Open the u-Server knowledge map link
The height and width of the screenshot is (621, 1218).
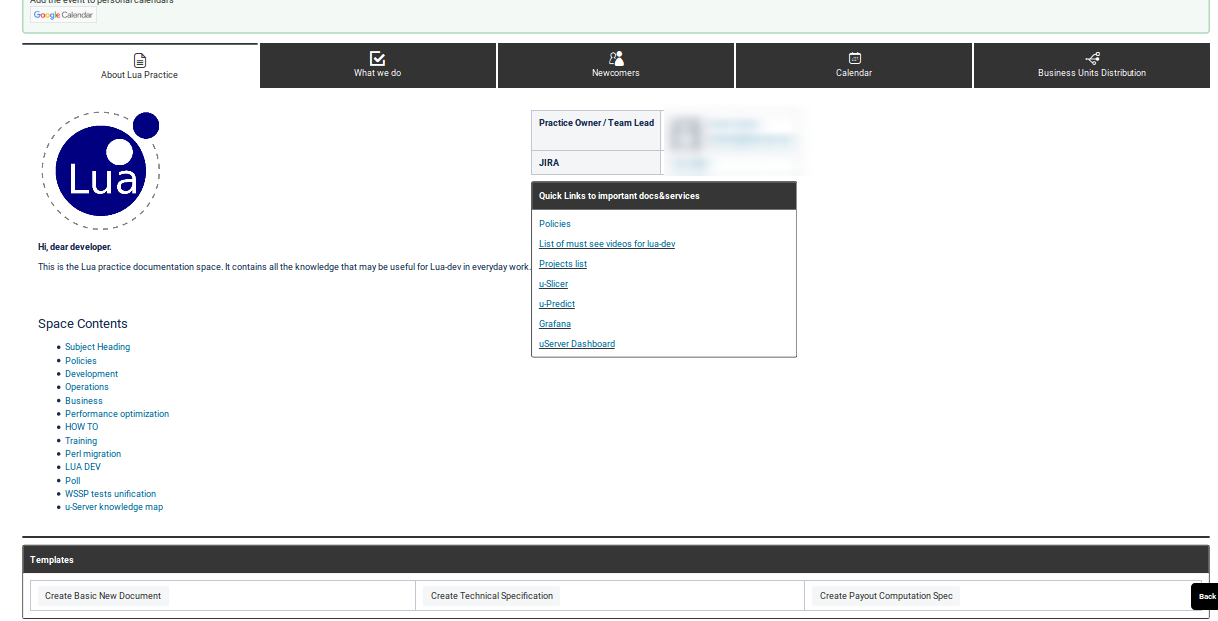point(114,507)
